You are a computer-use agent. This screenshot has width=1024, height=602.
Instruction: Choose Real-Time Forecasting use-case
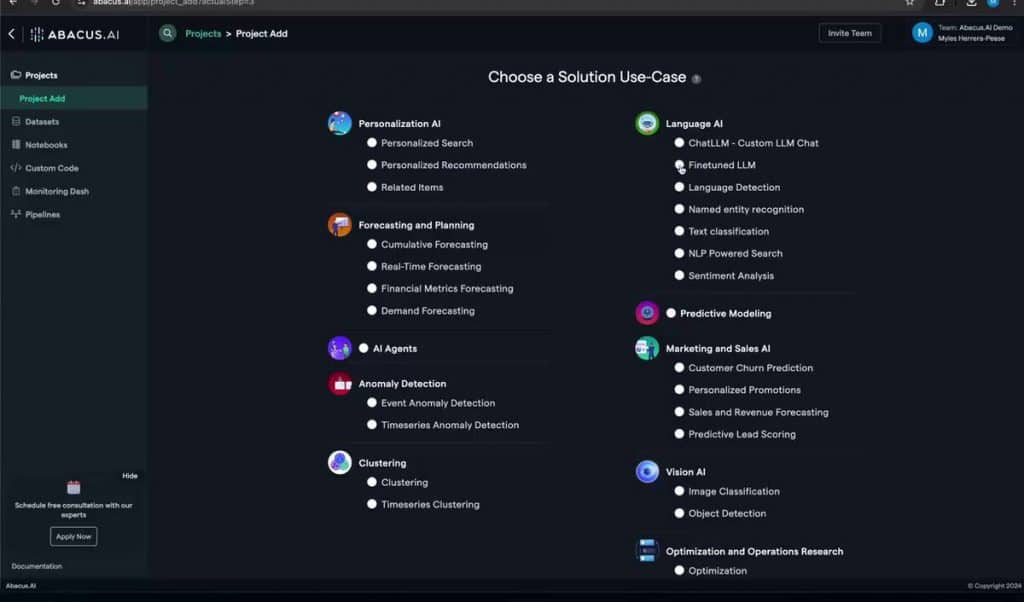(372, 266)
